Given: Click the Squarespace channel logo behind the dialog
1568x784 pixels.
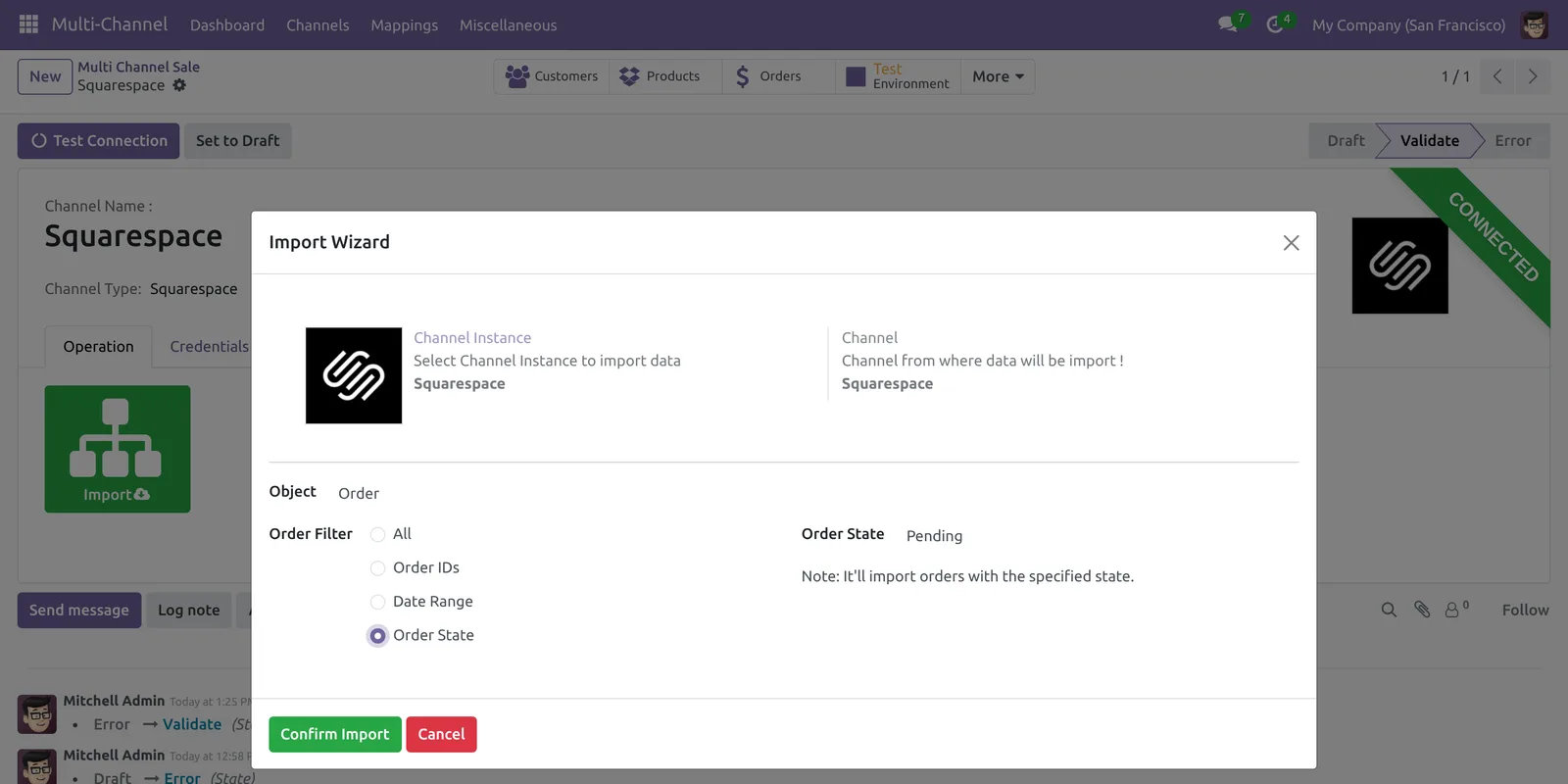Looking at the screenshot, I should [x=1399, y=266].
